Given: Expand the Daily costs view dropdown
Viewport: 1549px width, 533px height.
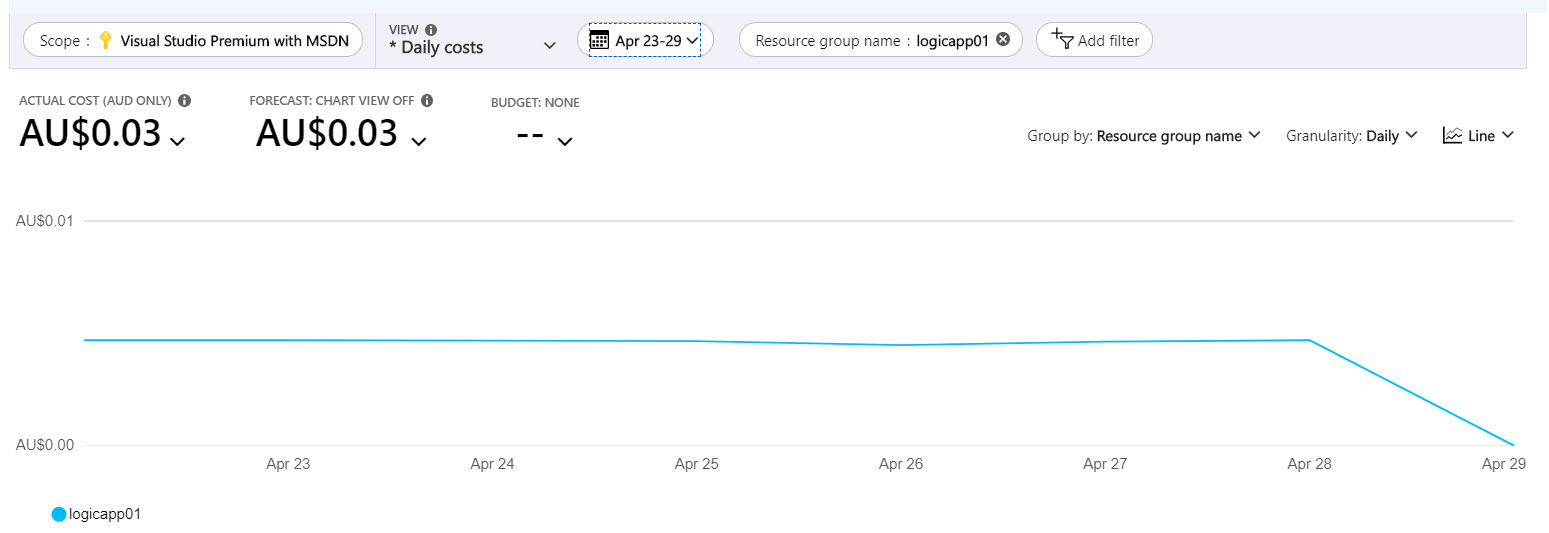Looking at the screenshot, I should click(x=549, y=46).
